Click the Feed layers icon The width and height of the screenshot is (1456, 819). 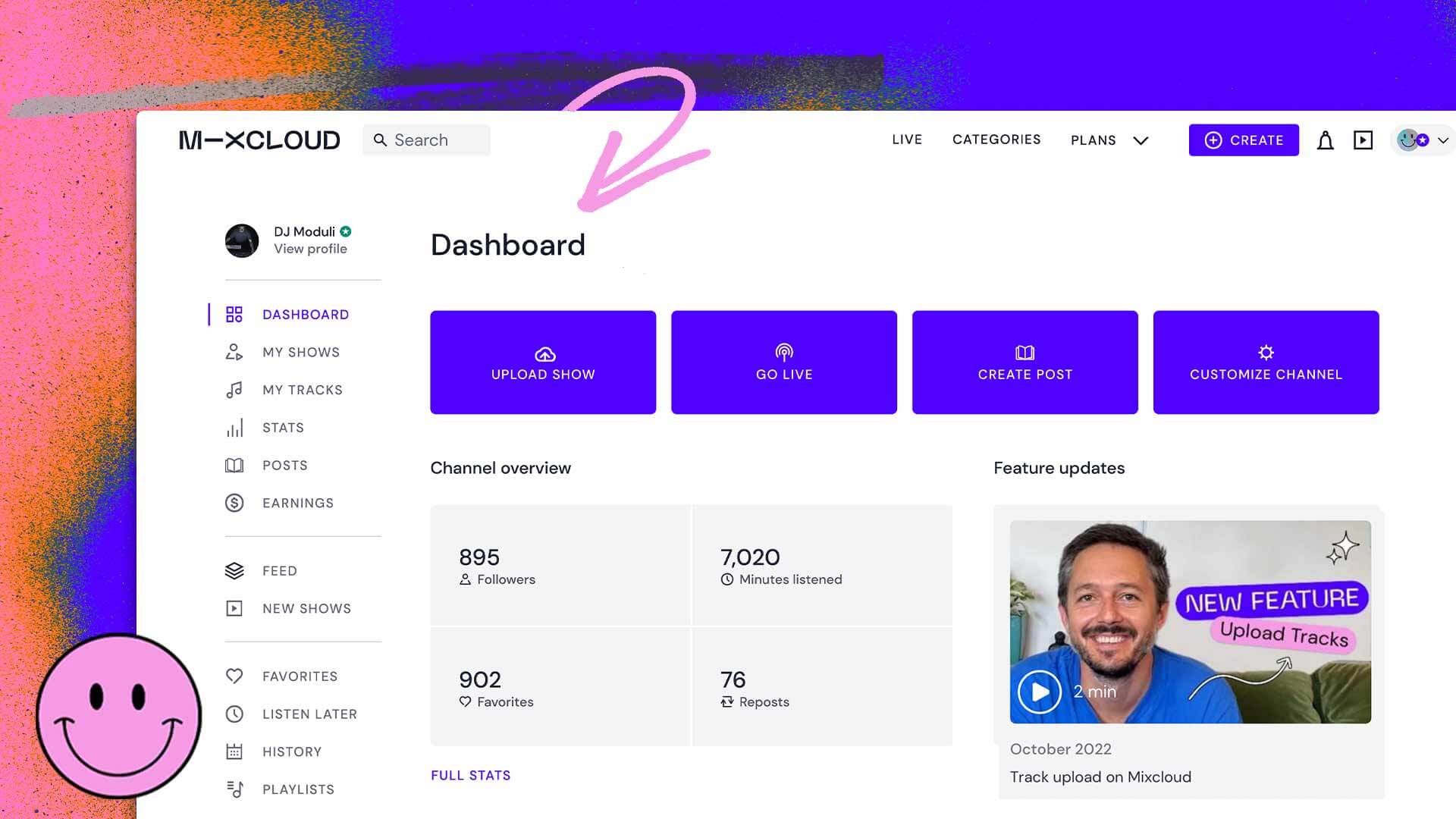coord(234,571)
